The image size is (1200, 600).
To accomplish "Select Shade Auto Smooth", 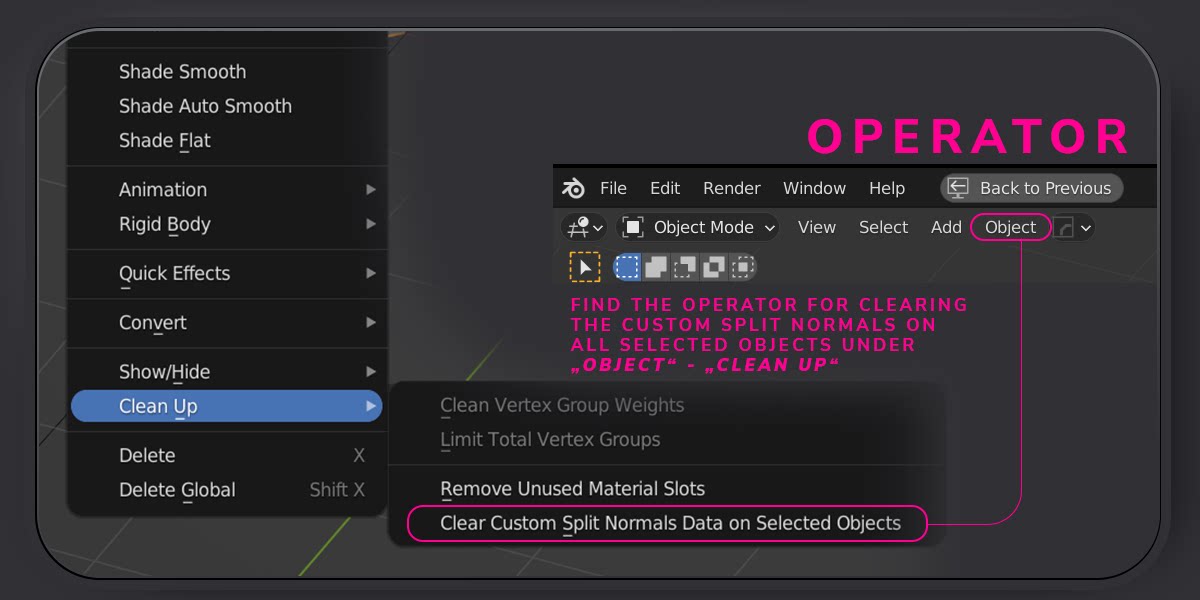I will tap(205, 106).
